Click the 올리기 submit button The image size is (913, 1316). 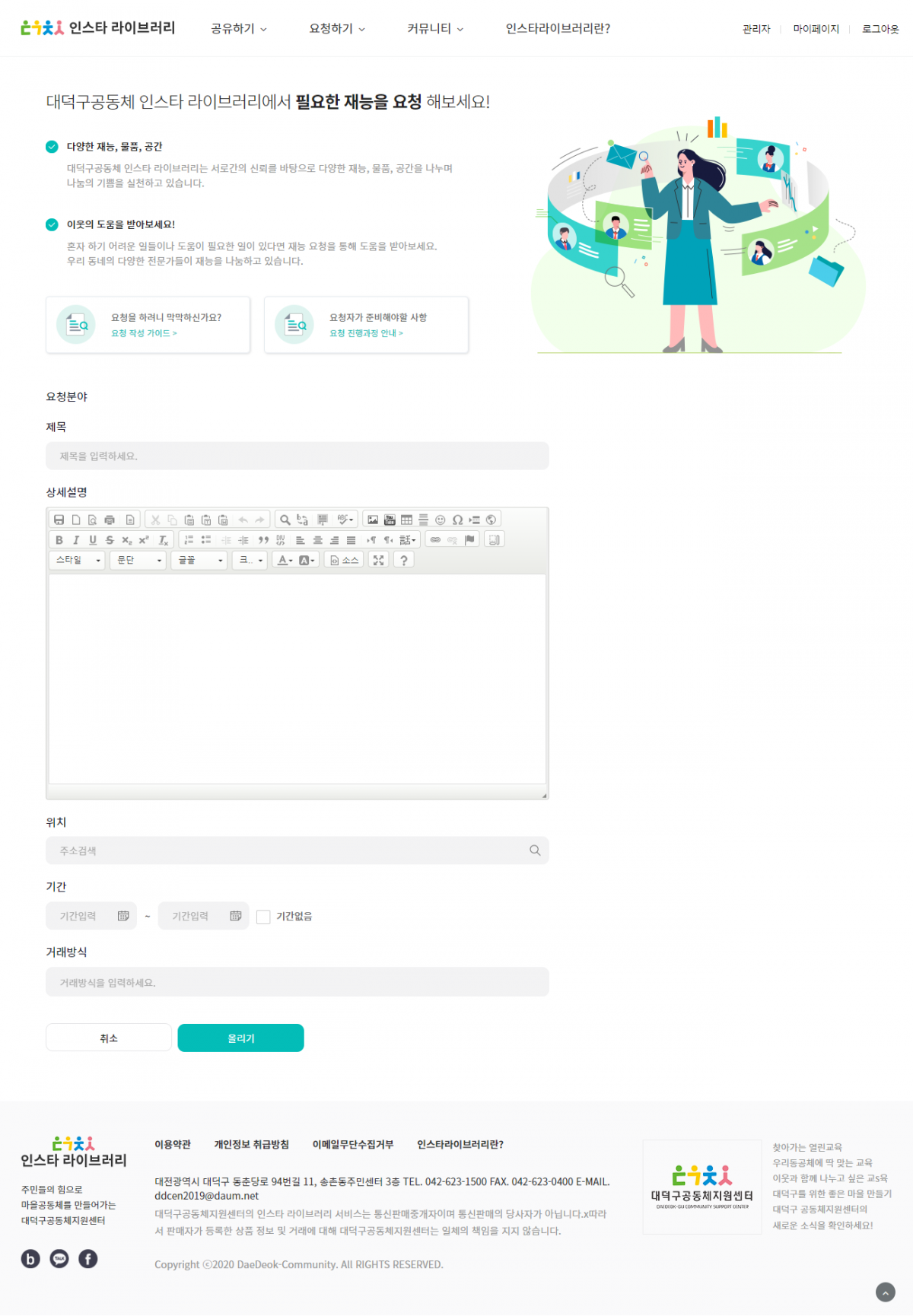(241, 1038)
